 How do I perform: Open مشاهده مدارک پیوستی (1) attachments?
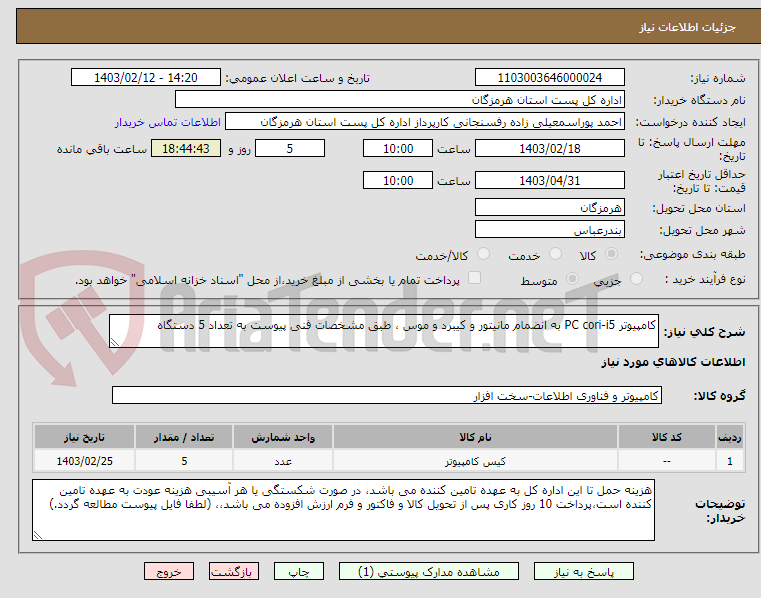(x=429, y=571)
